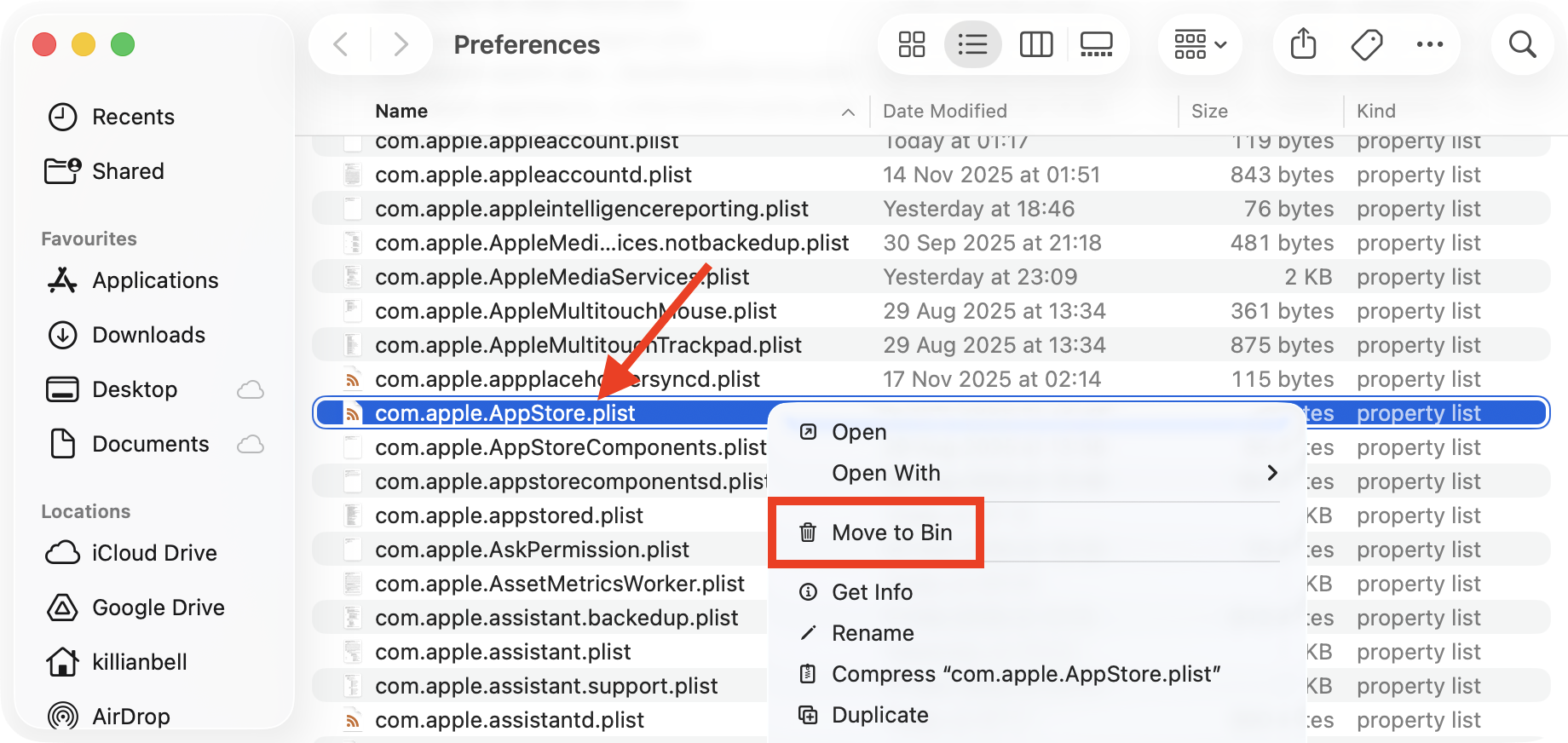The image size is (1568, 743).
Task: Toggle Name column sort order
Action: pyautogui.click(x=401, y=111)
